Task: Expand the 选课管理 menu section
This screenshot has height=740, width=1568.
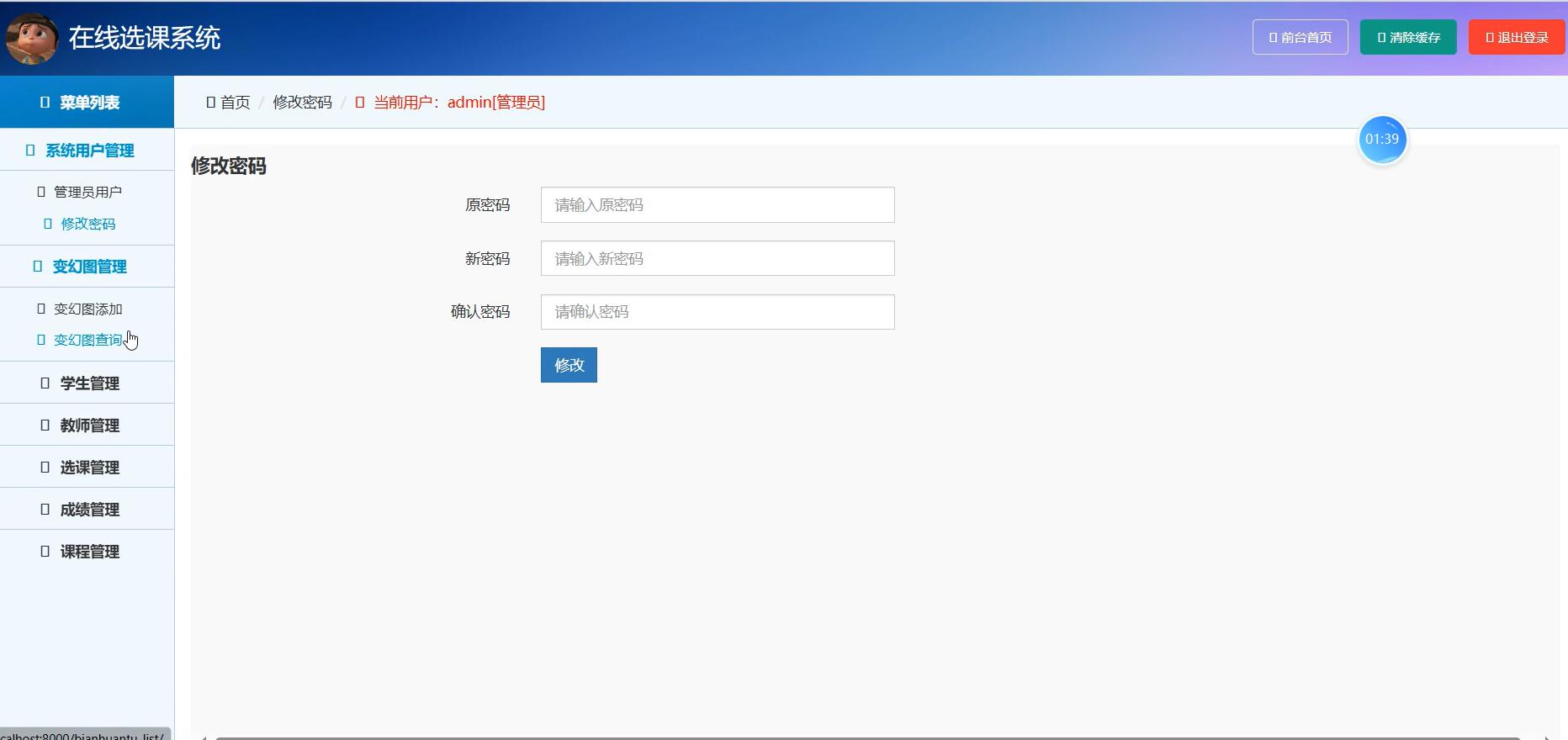Action: pos(87,467)
